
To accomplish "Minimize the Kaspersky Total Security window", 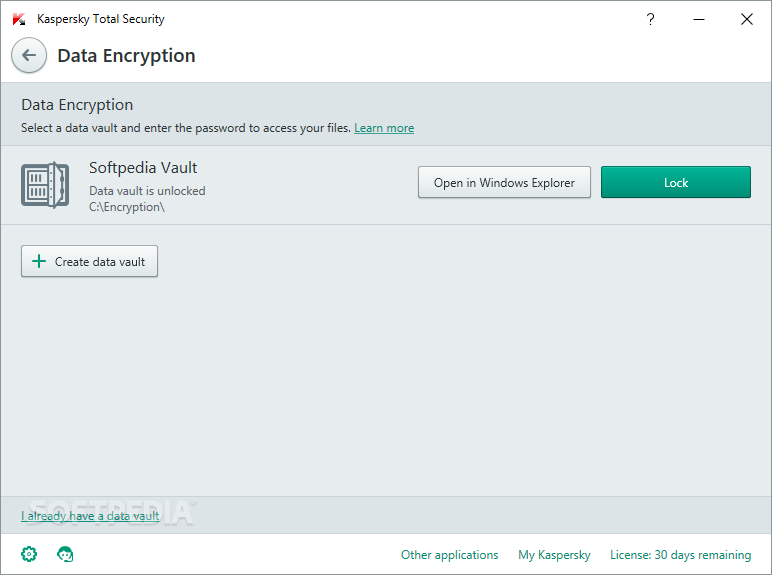I will pos(699,19).
